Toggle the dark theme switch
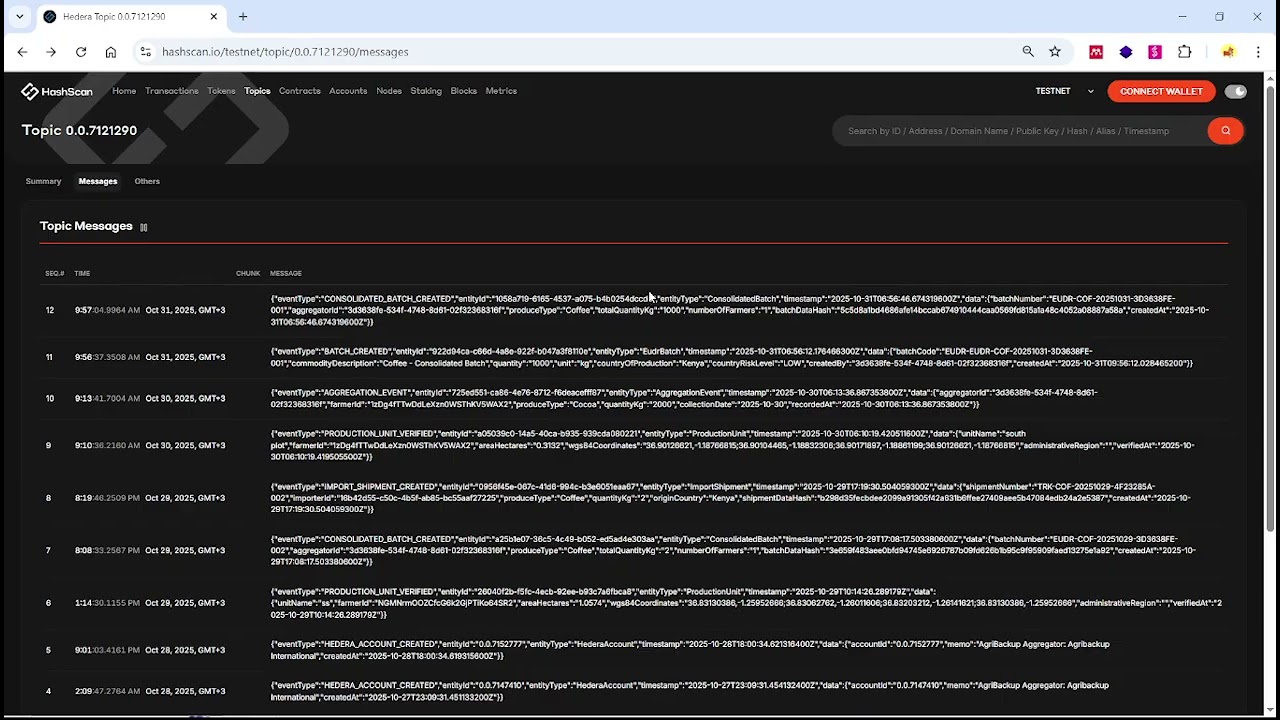The width and height of the screenshot is (1280, 720). pyautogui.click(x=1236, y=91)
